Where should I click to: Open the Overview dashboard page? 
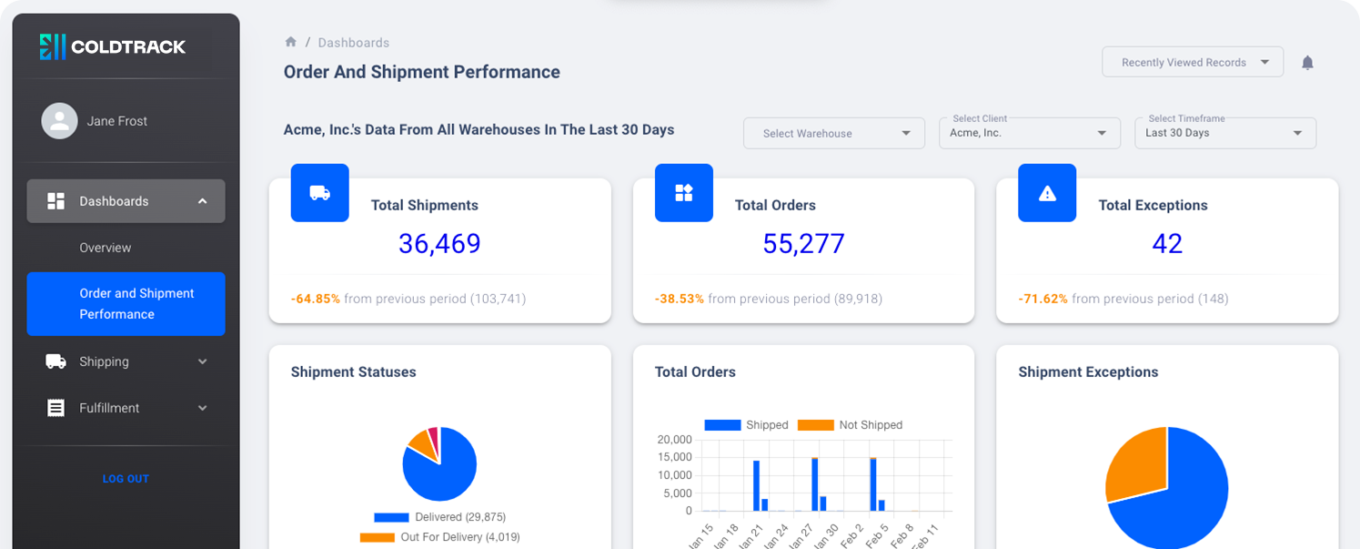[x=106, y=247]
